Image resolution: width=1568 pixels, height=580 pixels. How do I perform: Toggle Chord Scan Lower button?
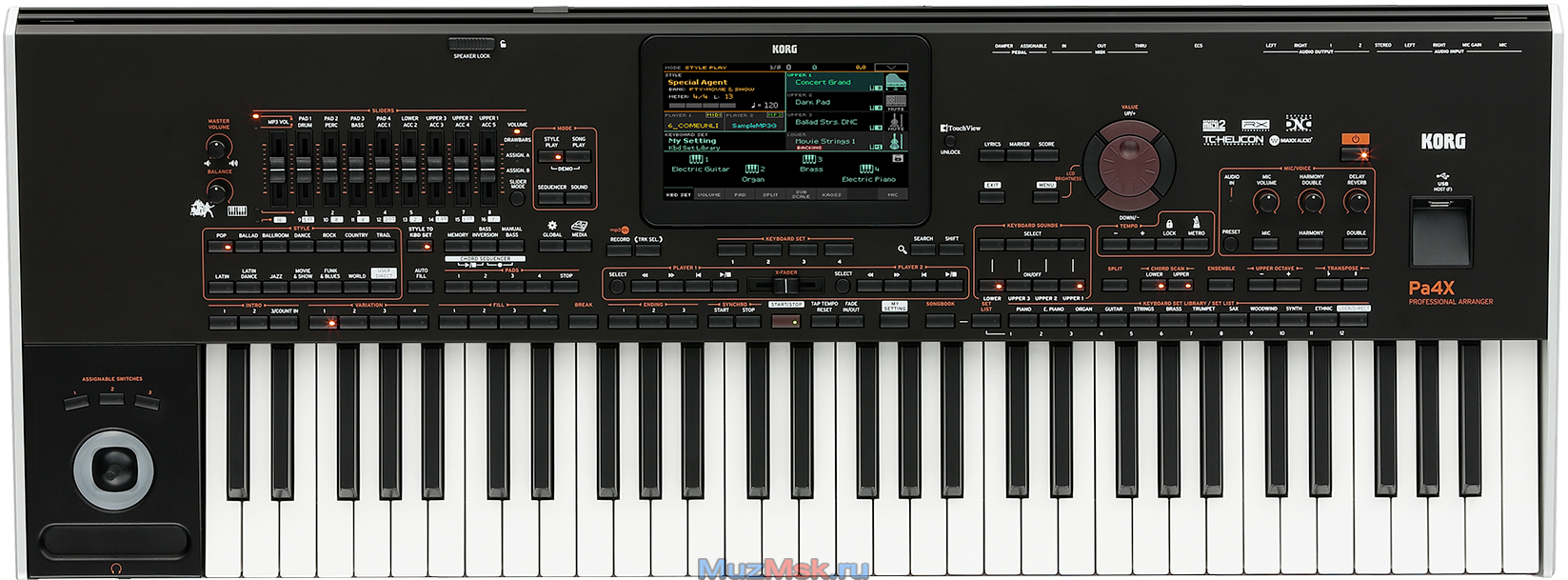pos(1153,285)
